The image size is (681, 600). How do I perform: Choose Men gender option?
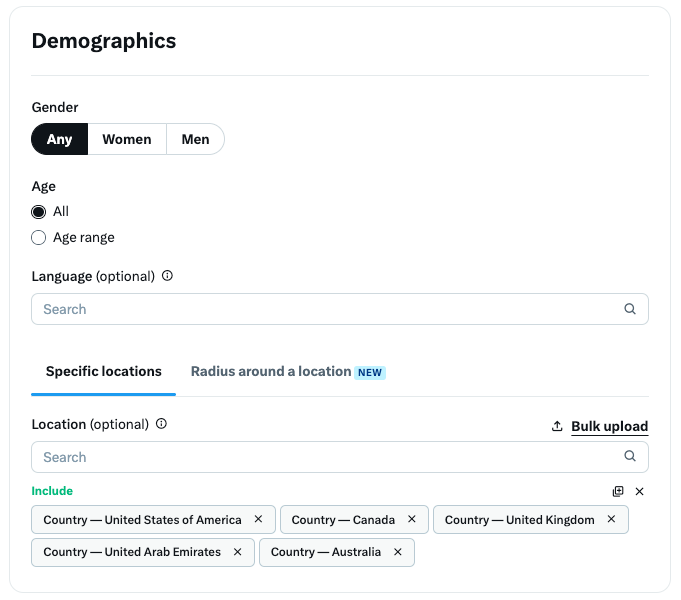[x=195, y=139]
